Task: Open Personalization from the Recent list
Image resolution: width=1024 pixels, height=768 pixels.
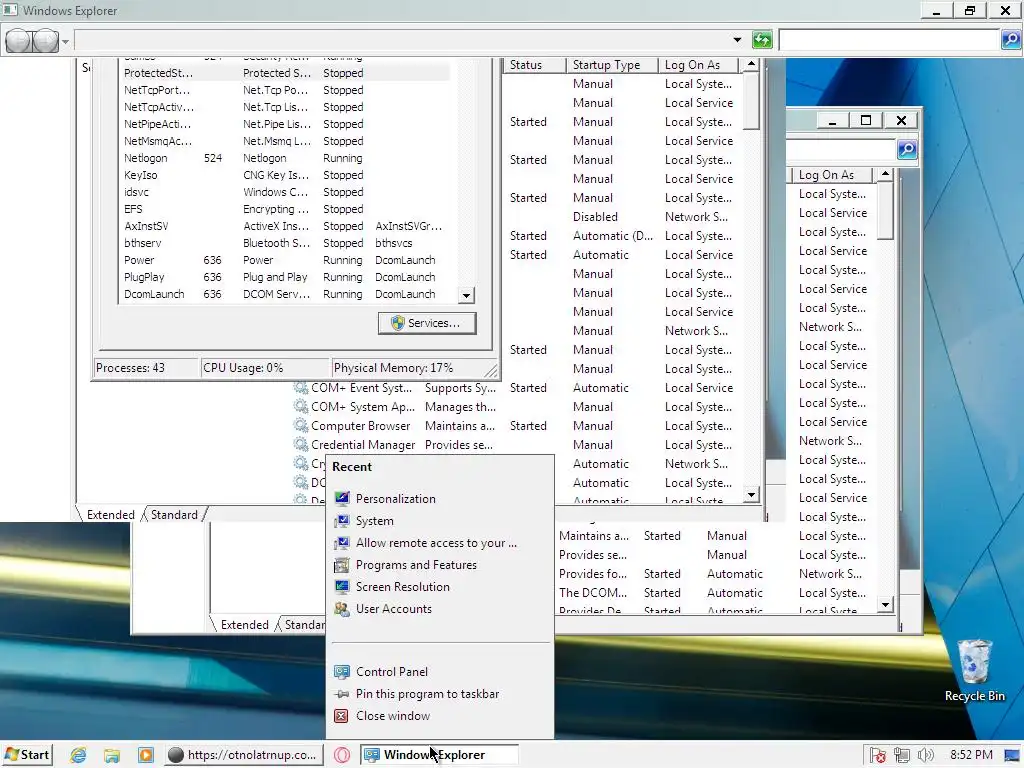Action: (x=395, y=499)
